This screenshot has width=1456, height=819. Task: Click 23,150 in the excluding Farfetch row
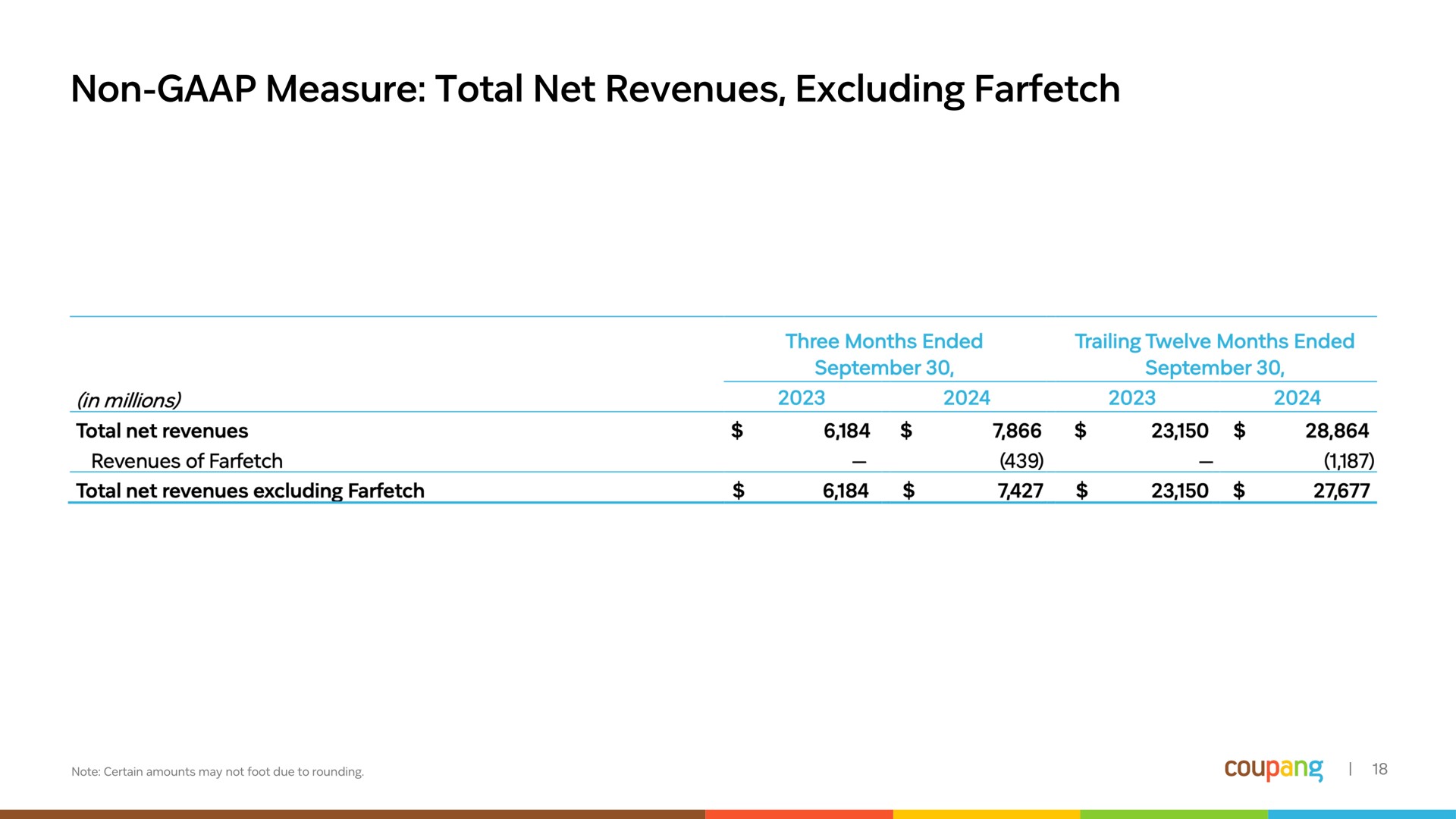[1179, 491]
